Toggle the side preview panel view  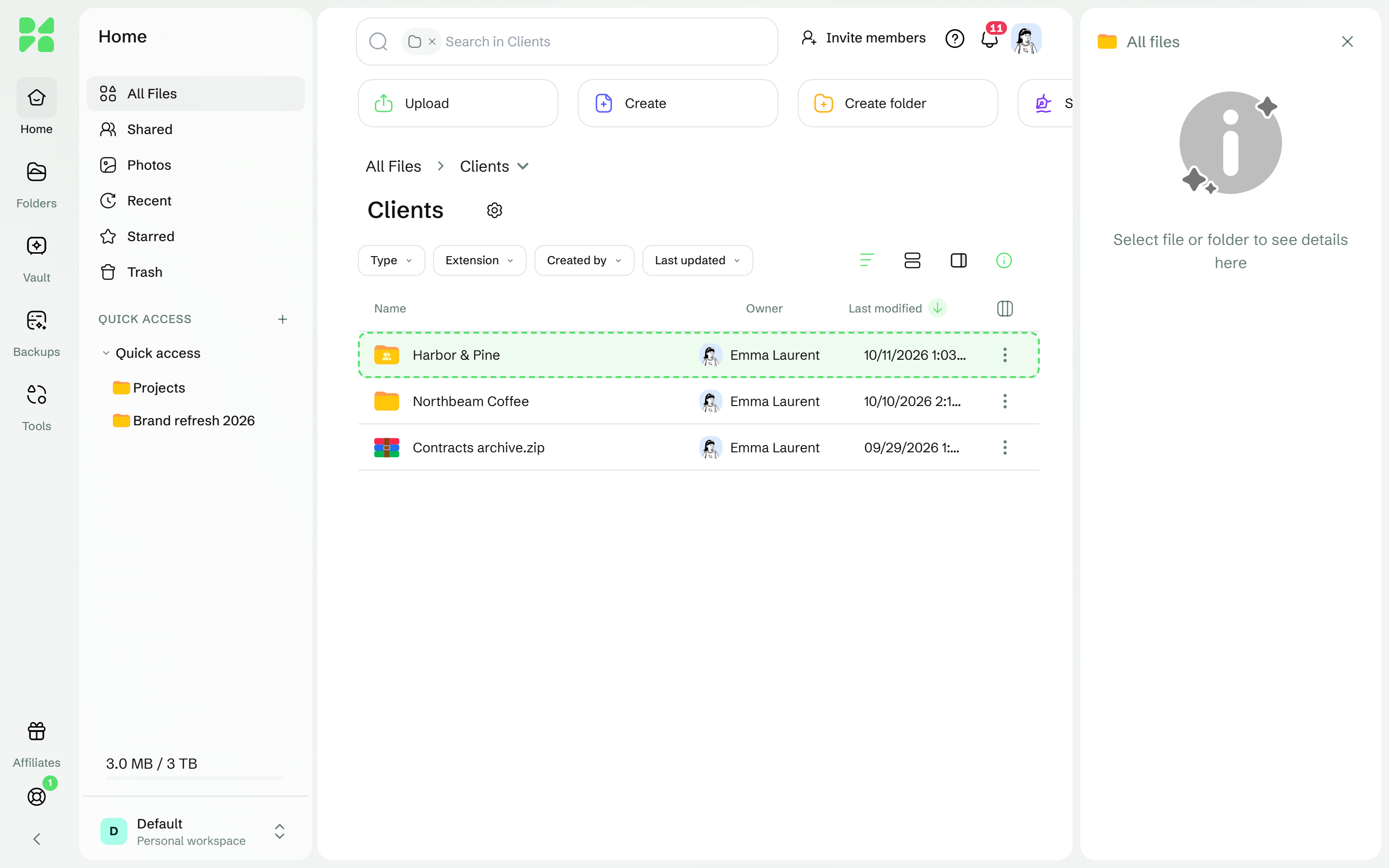click(x=958, y=260)
